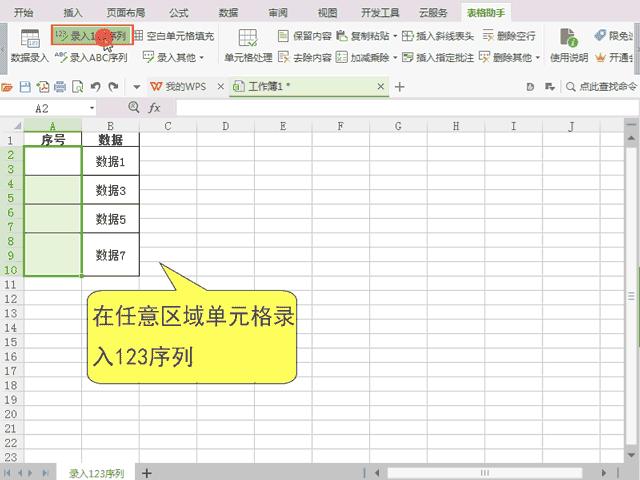Switch to 插入 ribbon tab
The height and width of the screenshot is (480, 640).
coord(73,13)
